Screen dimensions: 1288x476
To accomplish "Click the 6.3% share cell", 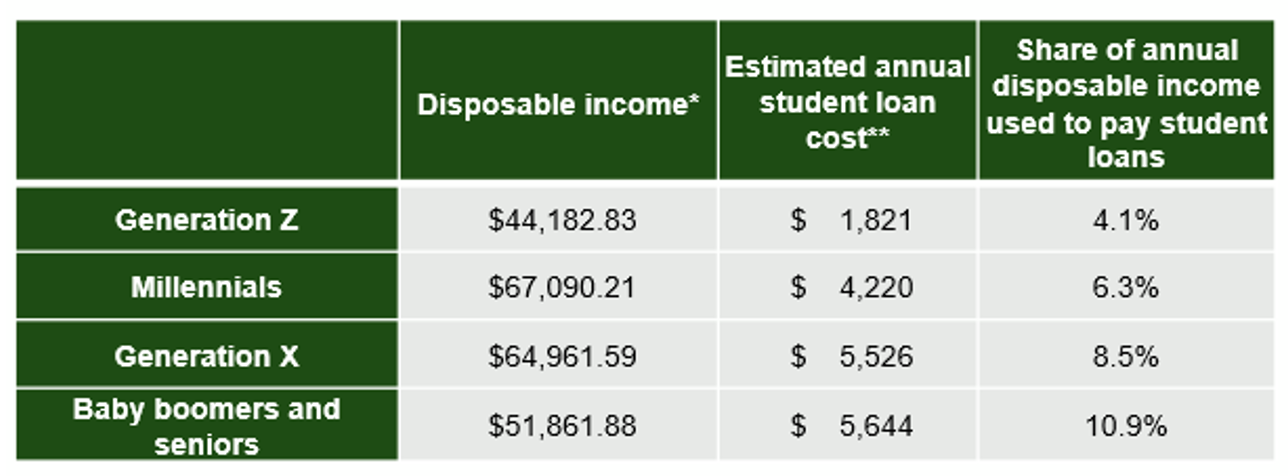I will click(x=1126, y=288).
